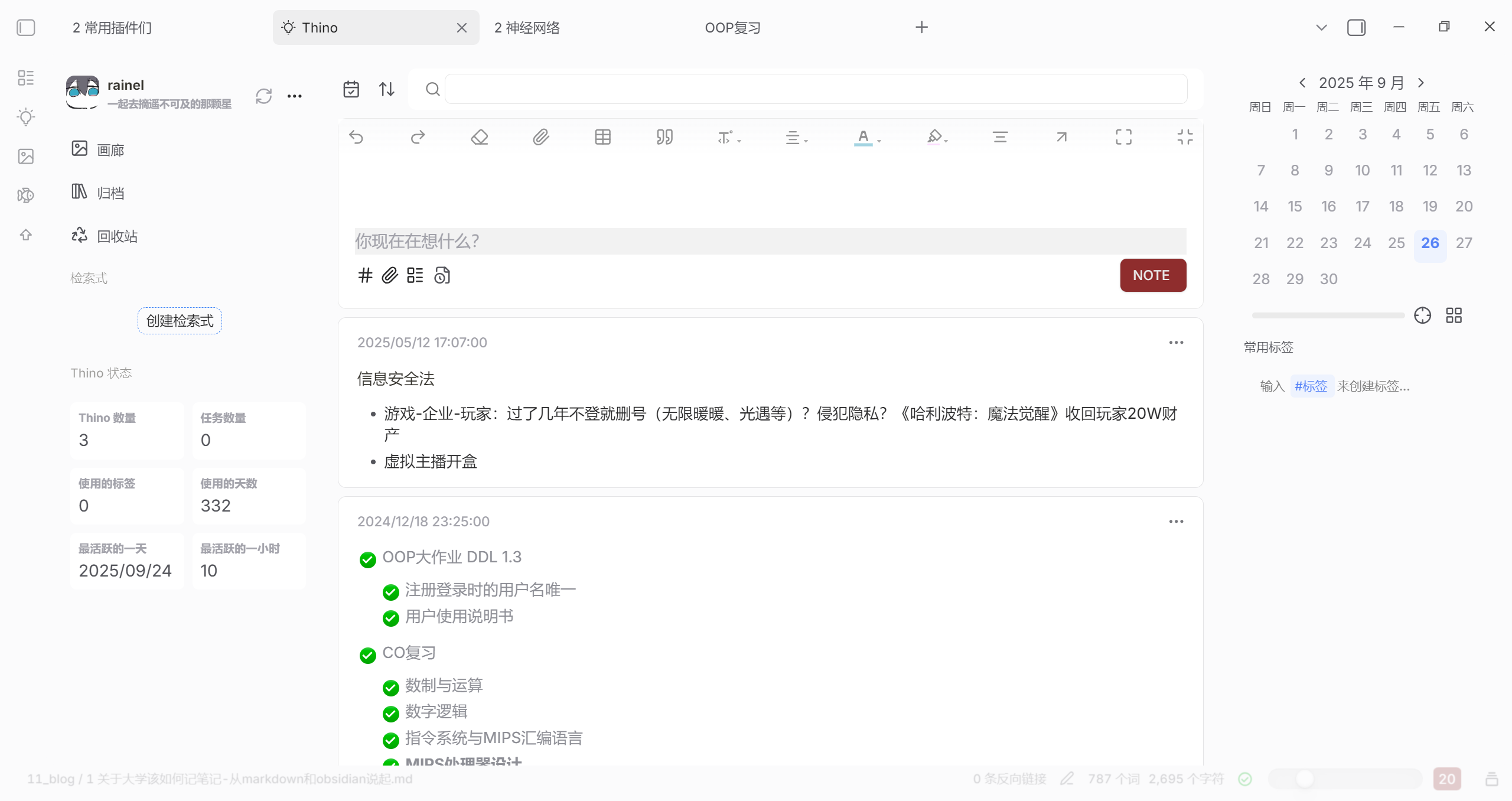The image size is (1512, 801).
Task: Enter fullscreen editor mode icon
Action: coord(1123,137)
